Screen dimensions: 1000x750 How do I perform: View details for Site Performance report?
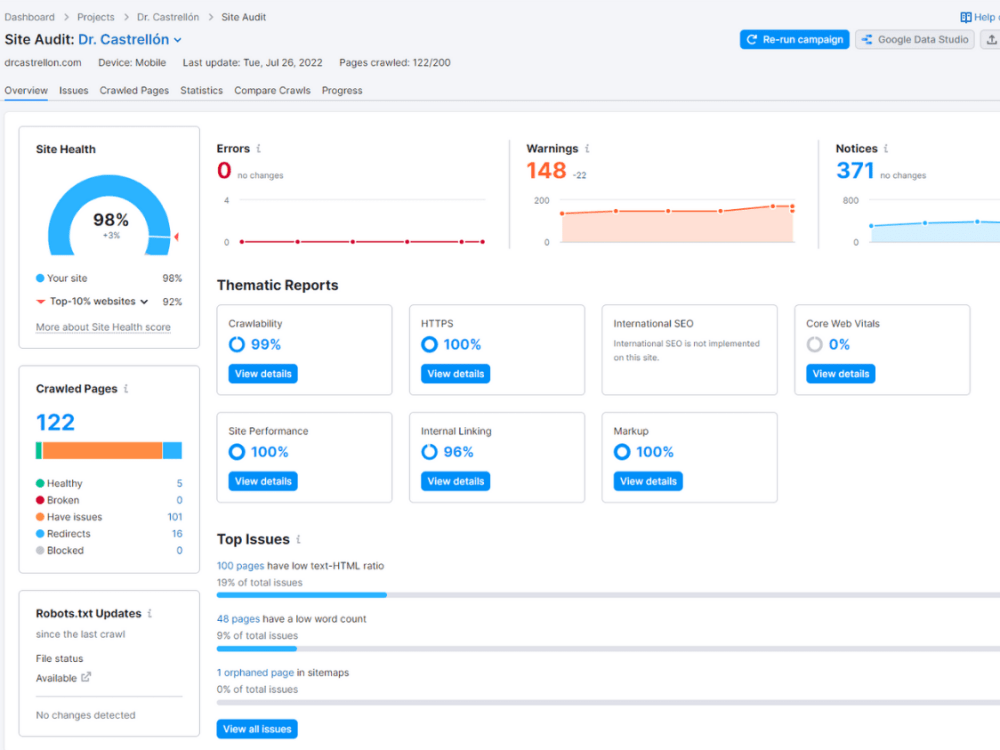[263, 482]
